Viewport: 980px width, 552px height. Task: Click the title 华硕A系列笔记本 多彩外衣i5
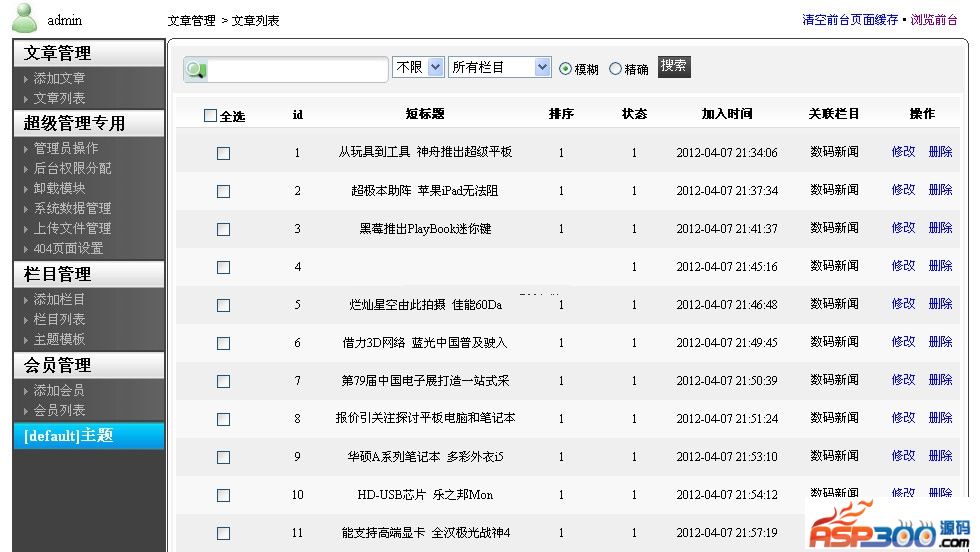(x=425, y=457)
